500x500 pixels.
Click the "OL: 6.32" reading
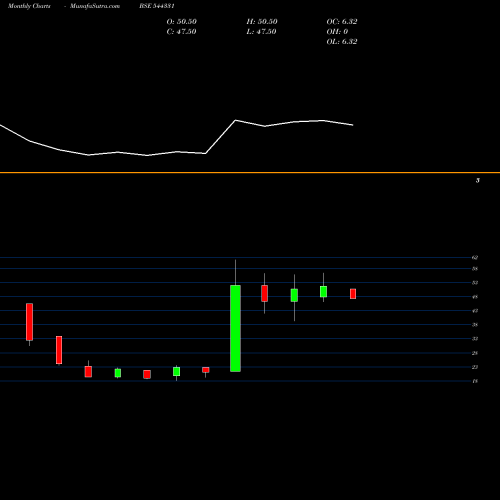[x=342, y=41]
